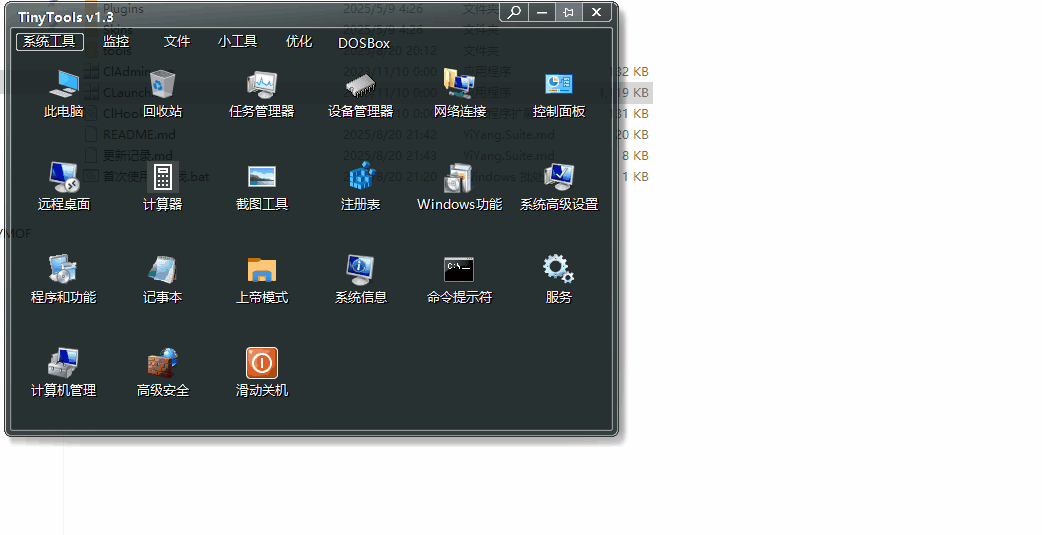Open the 网络连接 network connections icon
This screenshot has height=535, width=1042.
pos(459,86)
